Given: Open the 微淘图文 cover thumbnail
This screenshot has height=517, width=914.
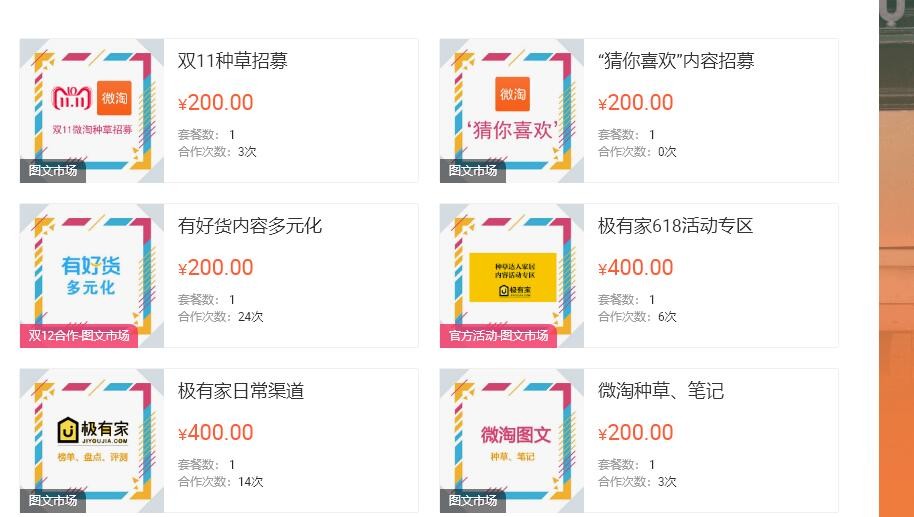Looking at the screenshot, I should click(x=512, y=441).
